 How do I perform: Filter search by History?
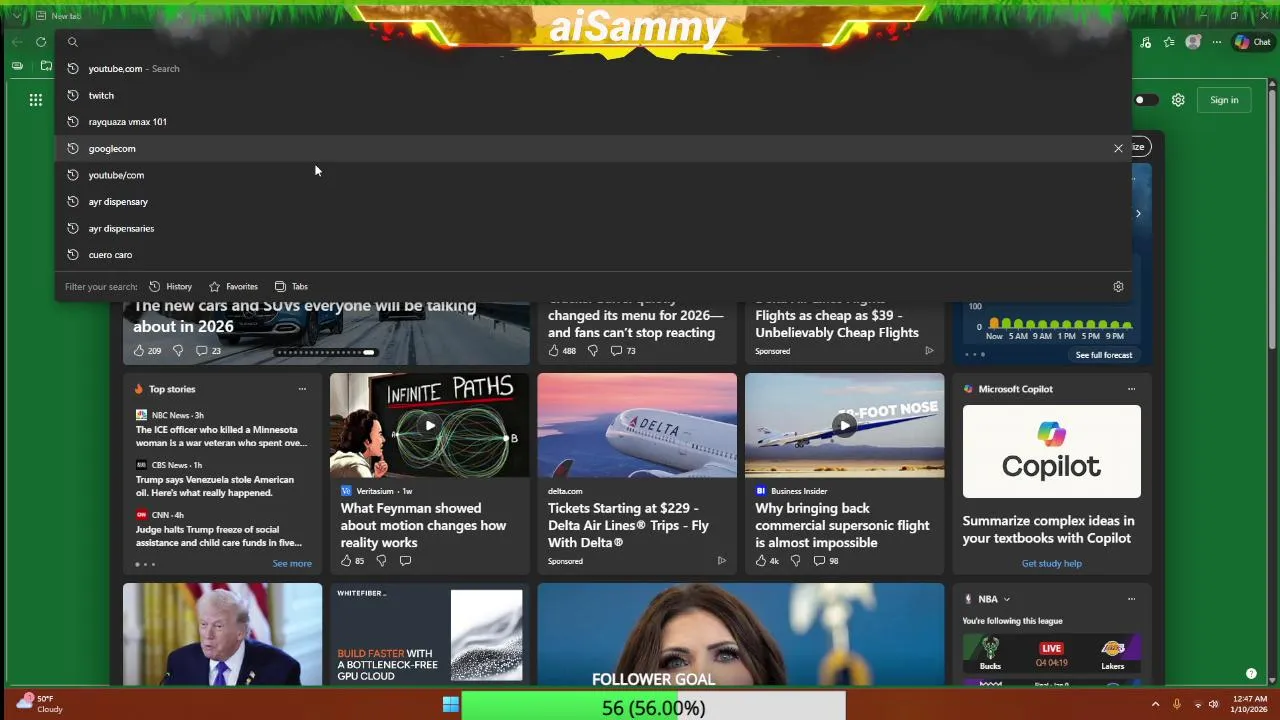point(170,287)
